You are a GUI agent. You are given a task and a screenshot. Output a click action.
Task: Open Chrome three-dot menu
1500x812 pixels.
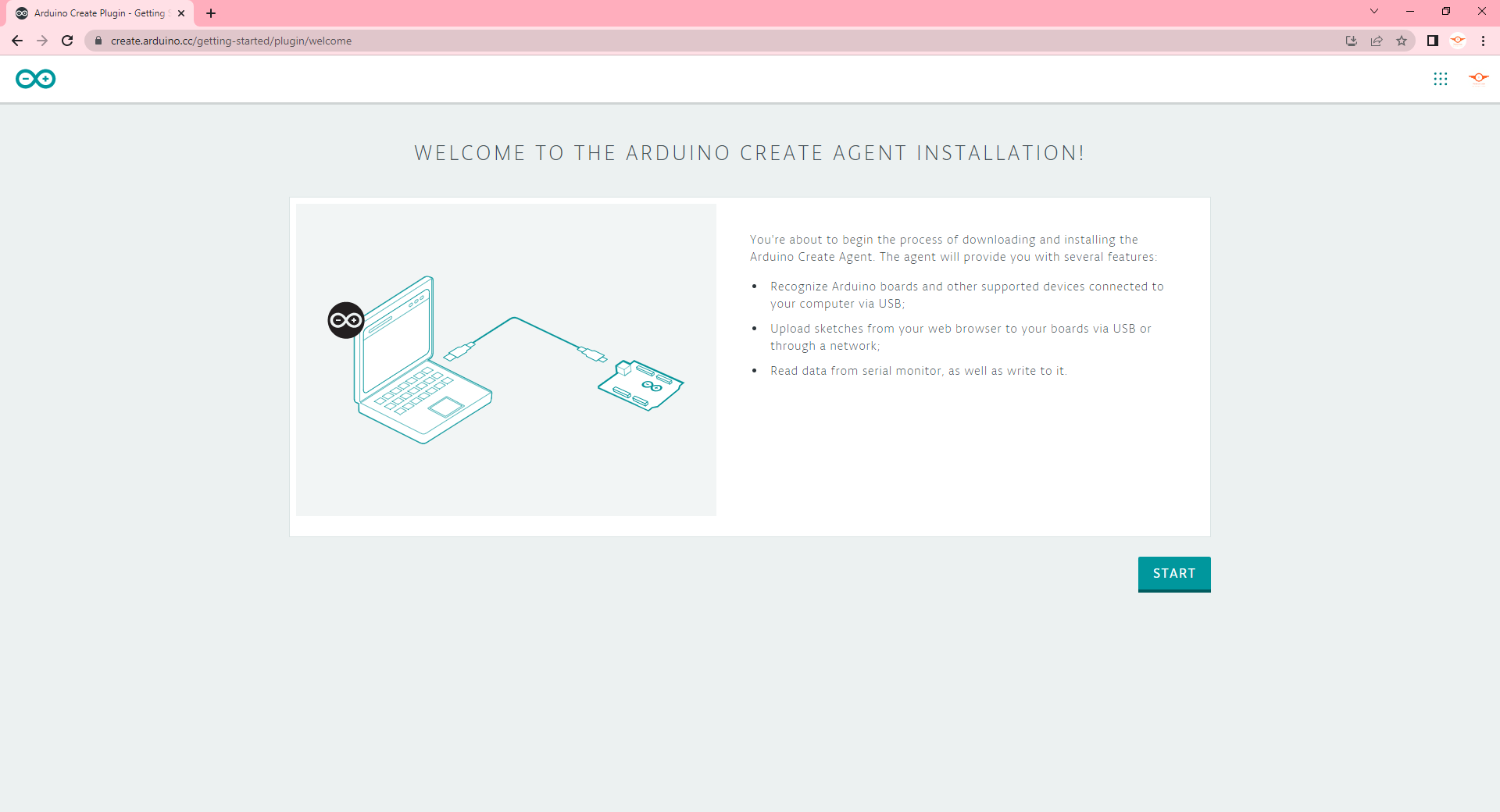(1483, 41)
